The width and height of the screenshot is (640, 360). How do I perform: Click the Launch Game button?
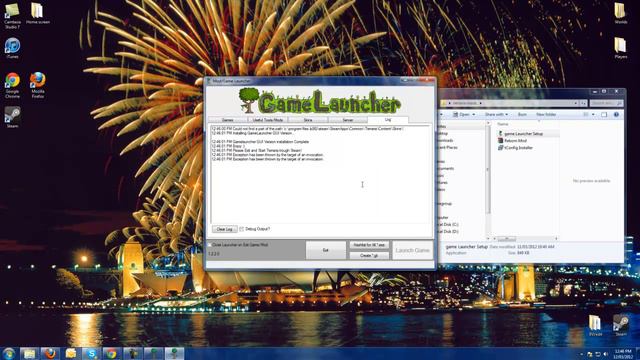412,250
